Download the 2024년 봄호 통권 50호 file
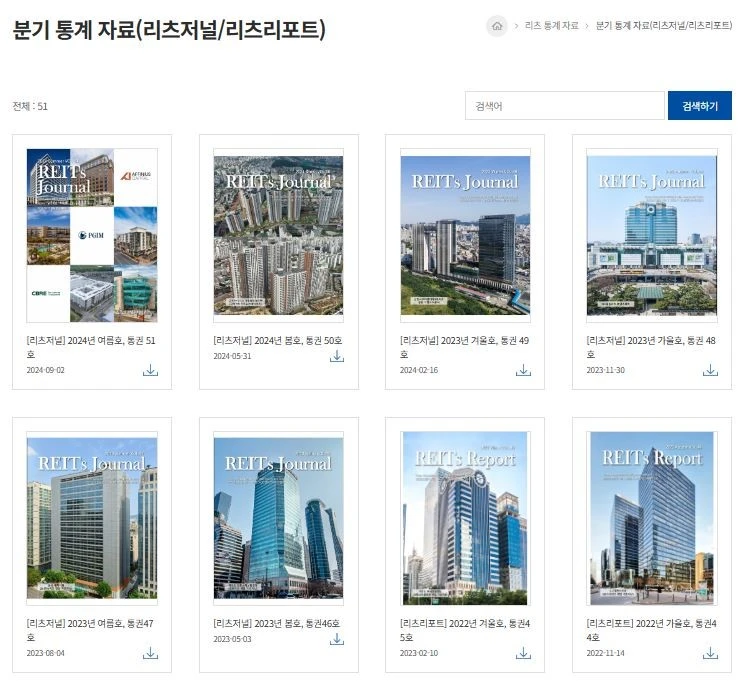The width and height of the screenshot is (743, 687). [337, 356]
